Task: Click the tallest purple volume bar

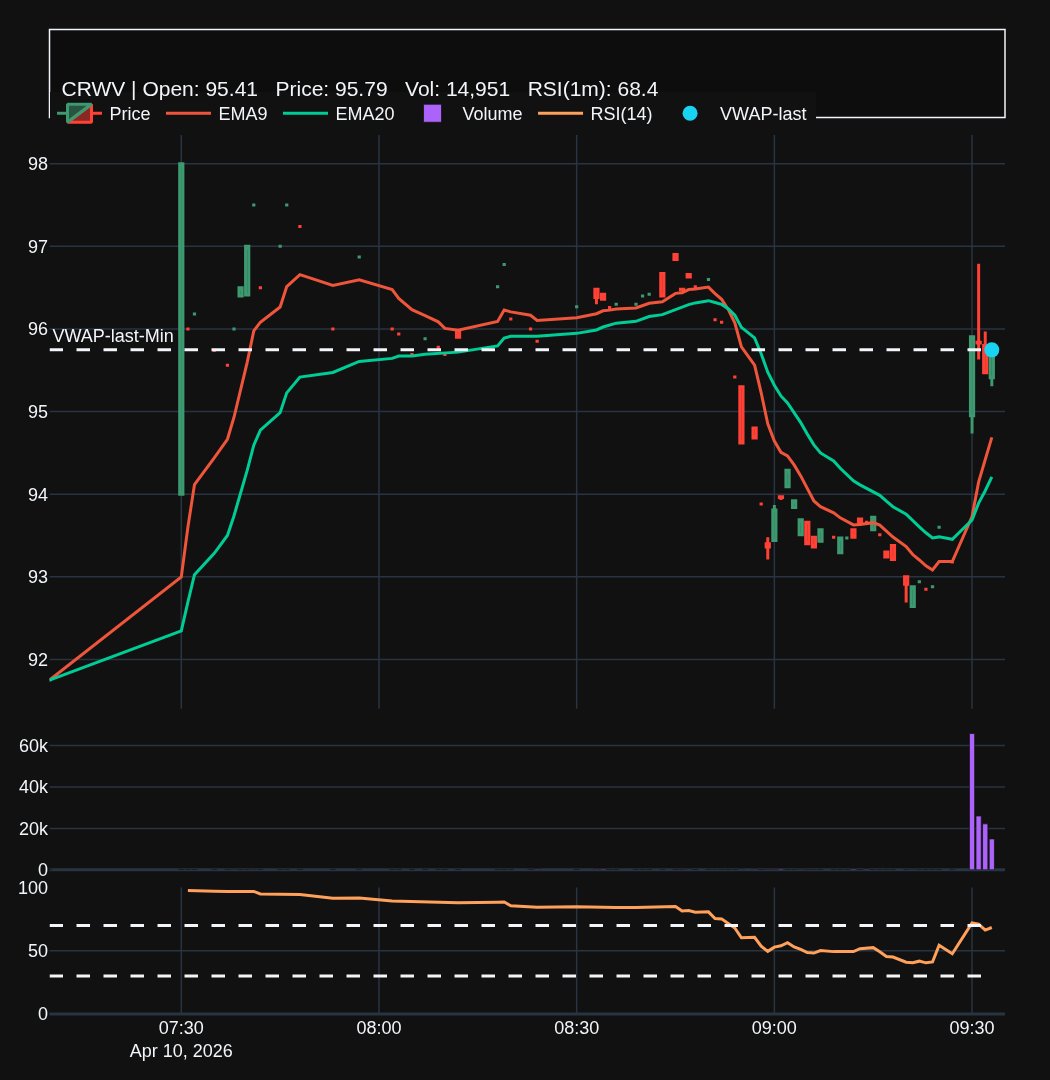Action: click(x=972, y=802)
